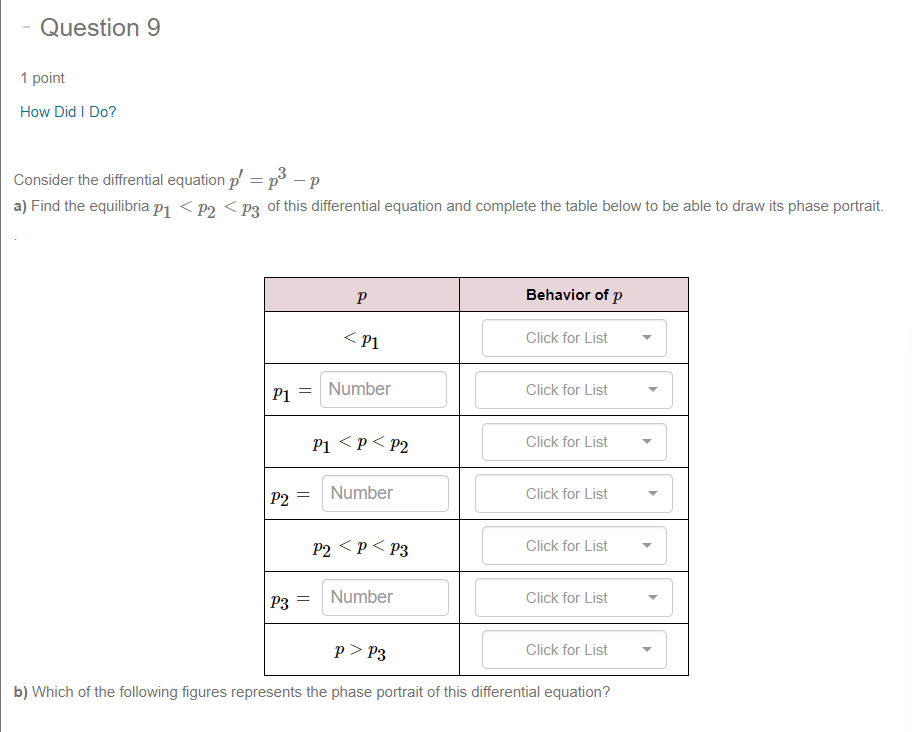
Task: Open the dropdown beside the p3 row
Action: pos(574,597)
